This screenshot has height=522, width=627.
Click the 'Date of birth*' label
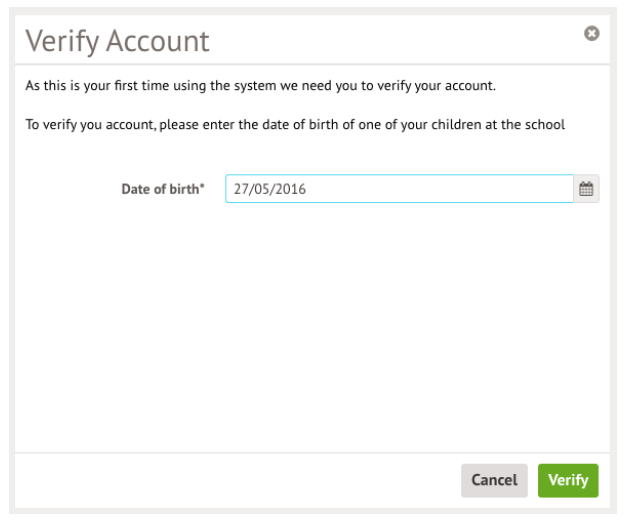point(163,189)
